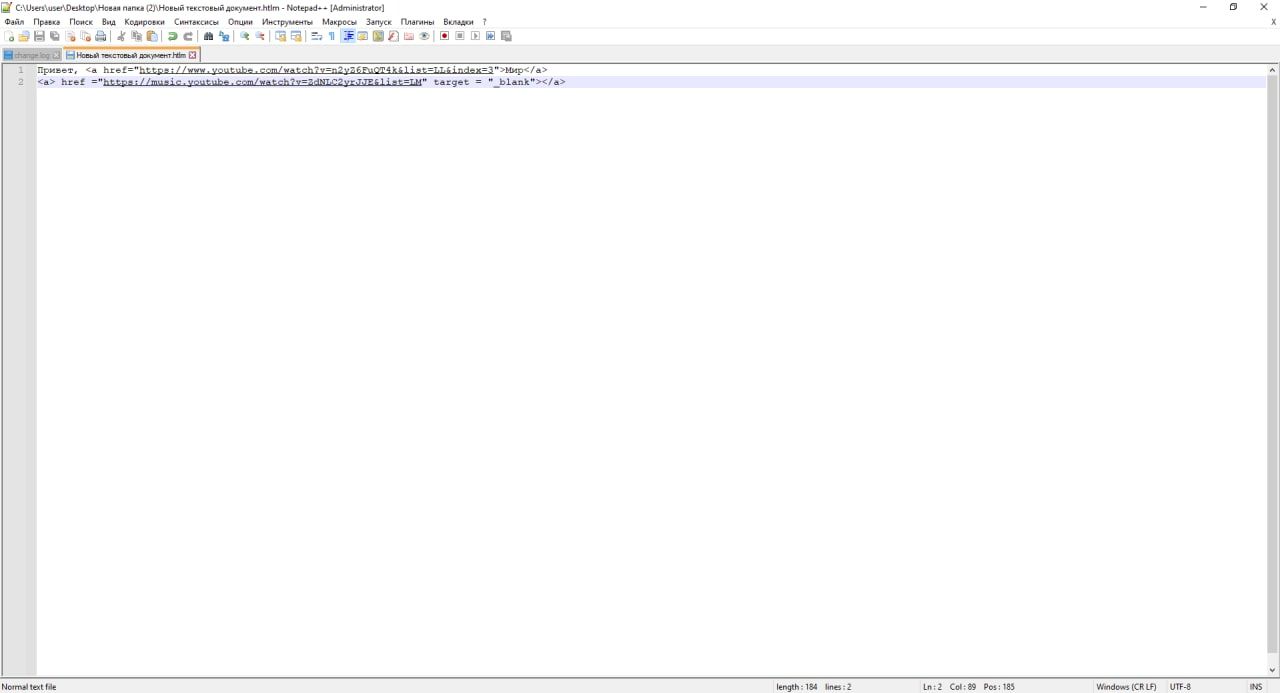Open the Поиск menu
Image resolution: width=1280 pixels, height=693 pixels.
click(x=81, y=21)
